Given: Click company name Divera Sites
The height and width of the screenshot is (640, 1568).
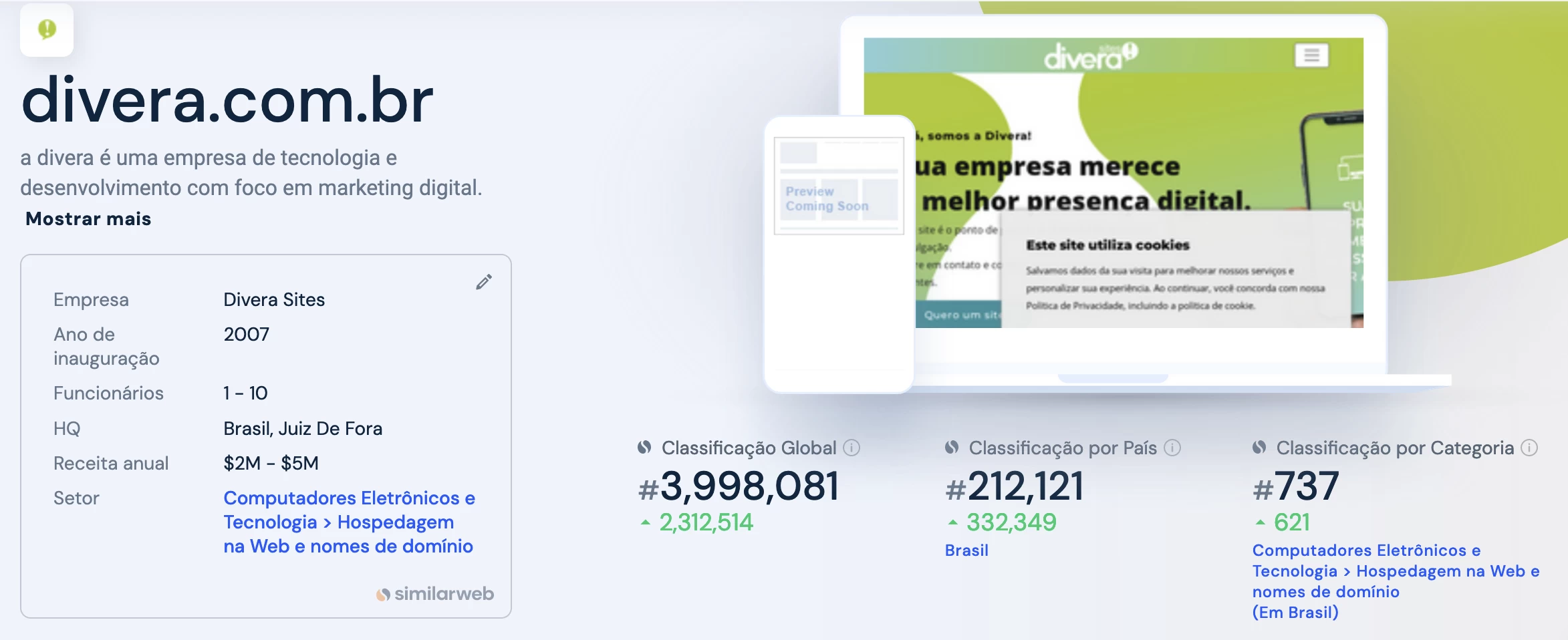Looking at the screenshot, I should coord(274,299).
